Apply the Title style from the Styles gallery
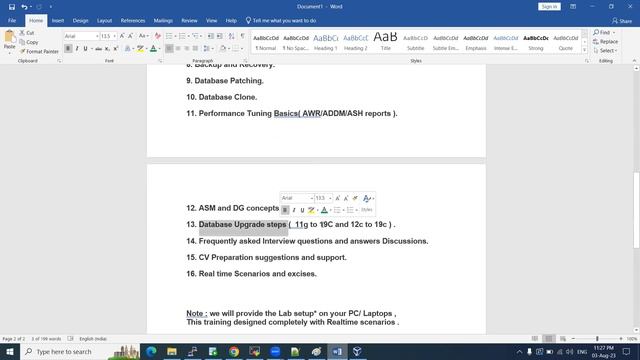640x360 pixels. pos(385,42)
